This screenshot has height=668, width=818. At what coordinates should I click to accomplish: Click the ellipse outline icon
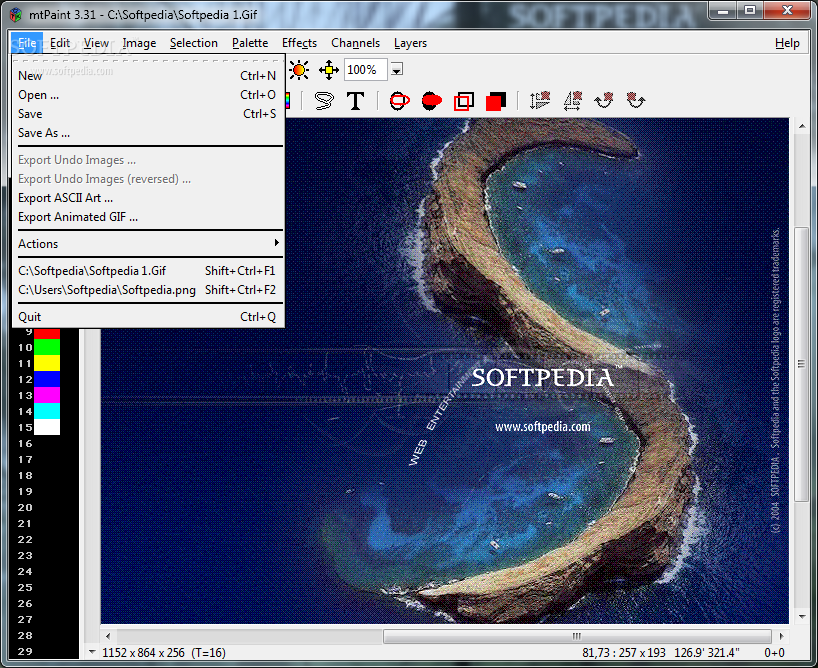[400, 101]
